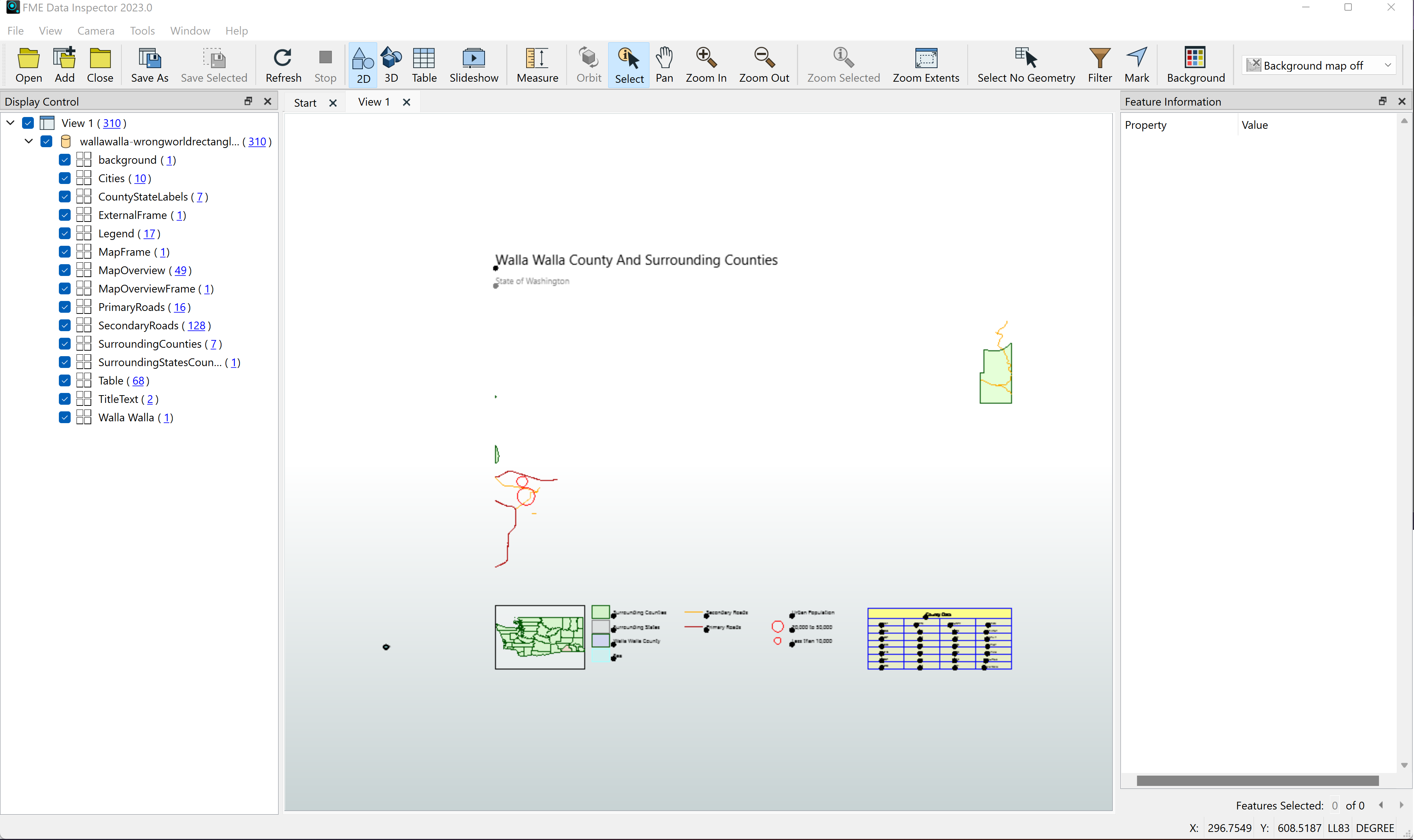Open the Help menu
The height and width of the screenshot is (840, 1414).
[237, 31]
